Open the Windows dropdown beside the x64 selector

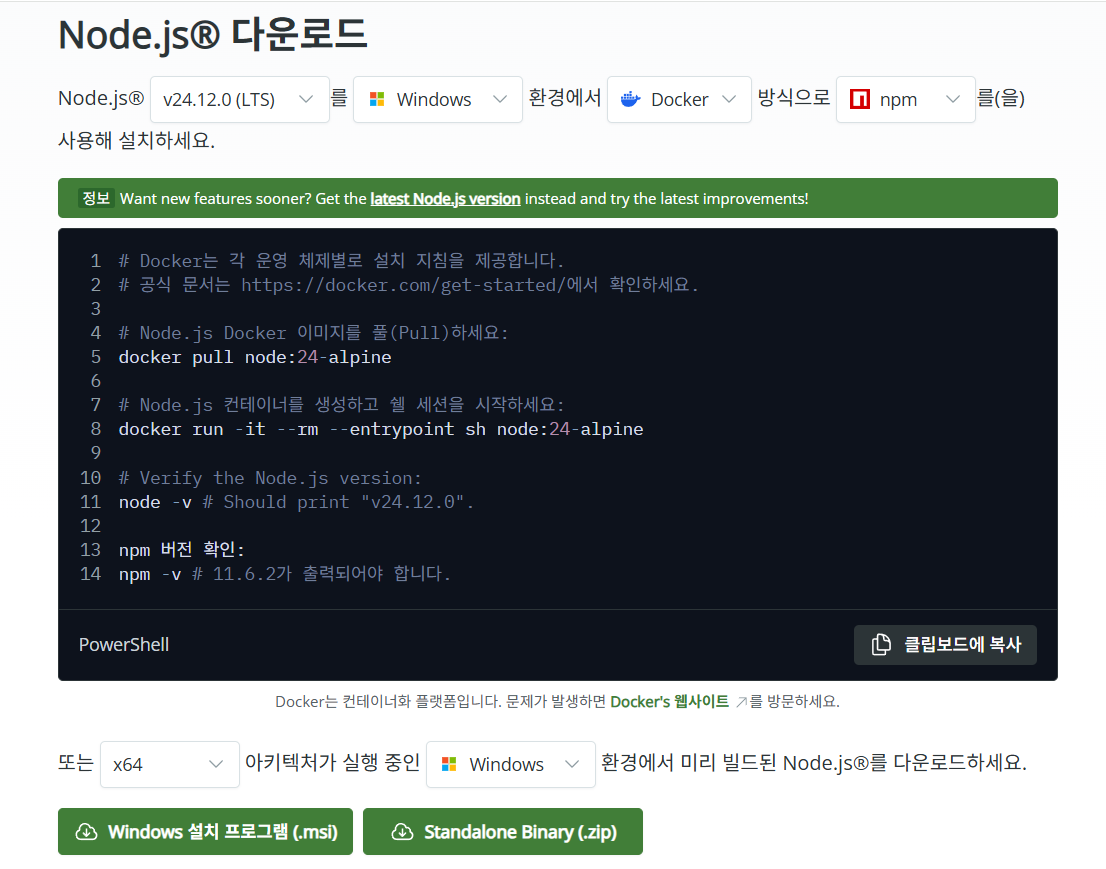[x=511, y=764]
